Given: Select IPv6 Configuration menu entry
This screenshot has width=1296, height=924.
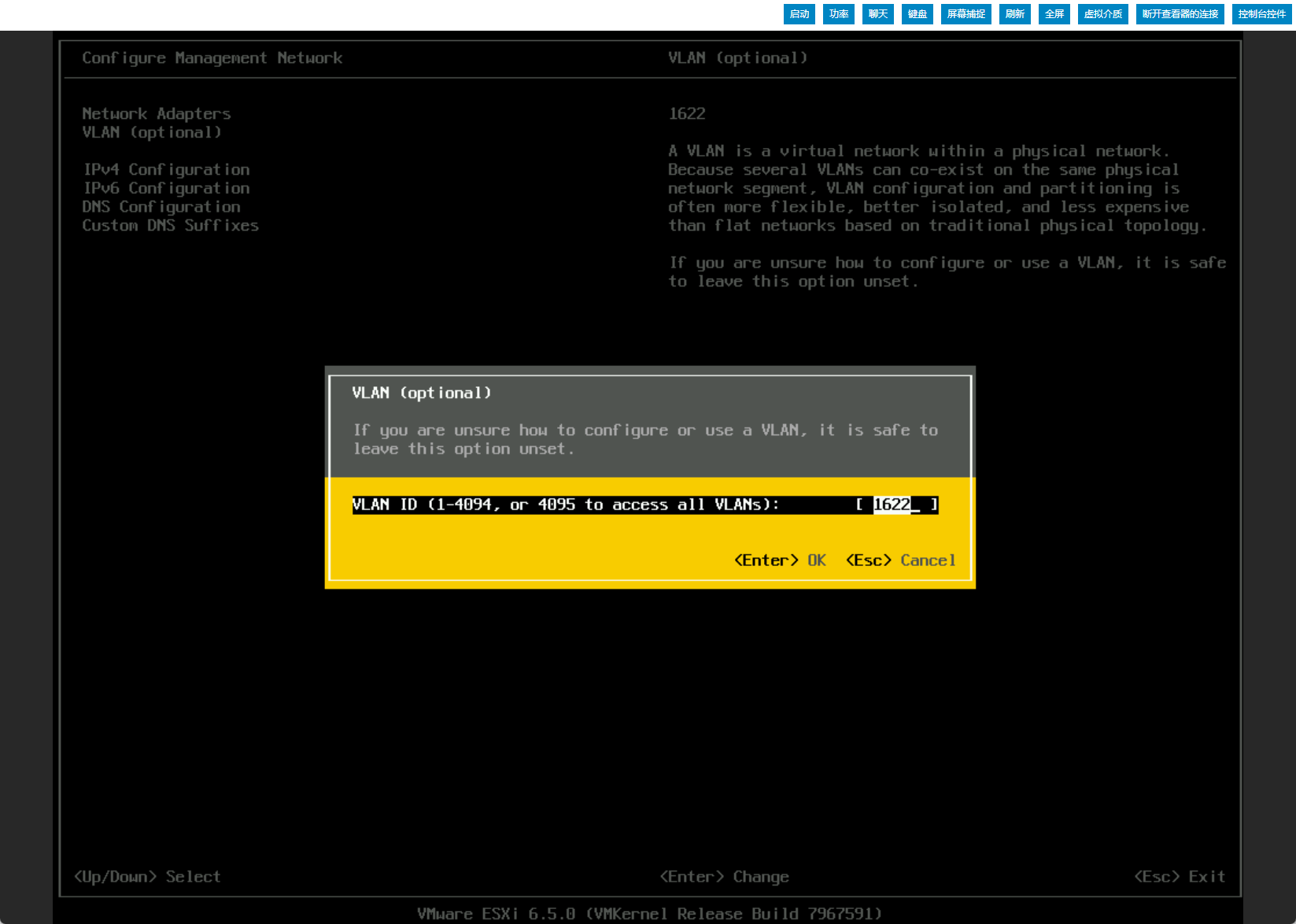Looking at the screenshot, I should point(166,188).
